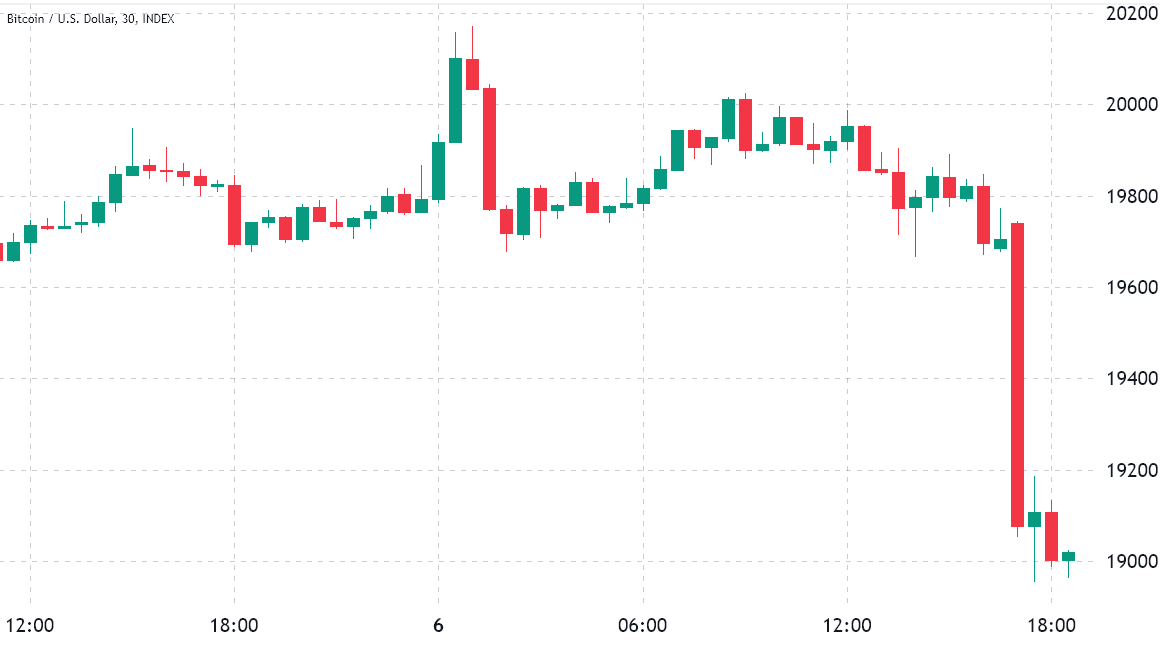Click the red candle dropping from 20030 to 19770
This screenshot has height=647, width=1166.
[489, 148]
